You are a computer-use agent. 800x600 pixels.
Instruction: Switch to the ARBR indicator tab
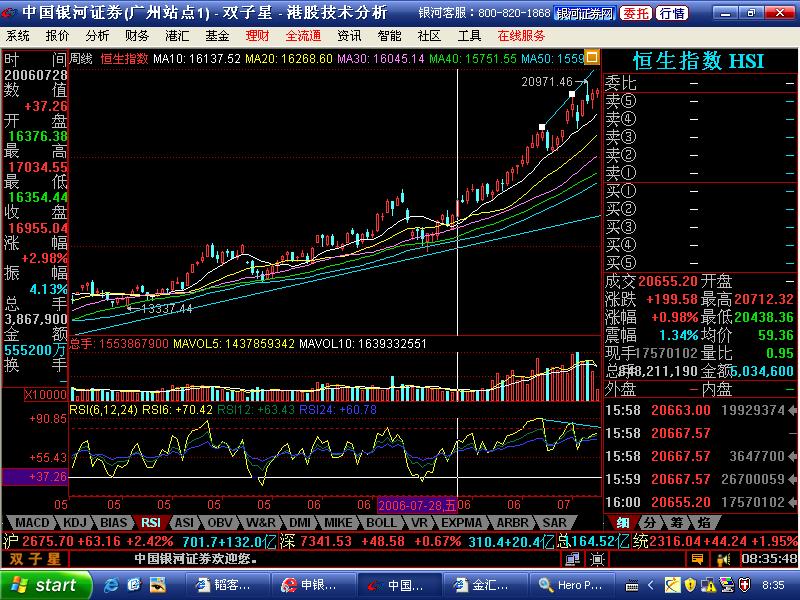512,522
